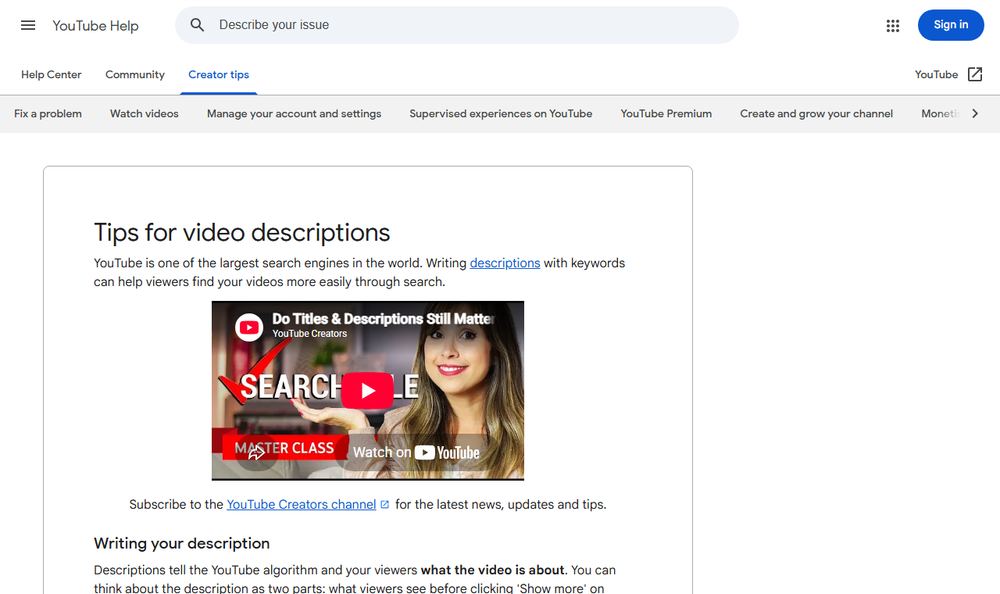Click the YouTube Creators channel avatar icon
Viewport: 1000px width, 594px height.
[249, 327]
